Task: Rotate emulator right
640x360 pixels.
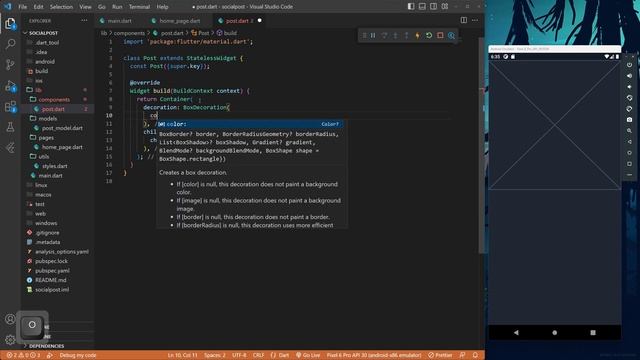Action: click(x=629, y=109)
